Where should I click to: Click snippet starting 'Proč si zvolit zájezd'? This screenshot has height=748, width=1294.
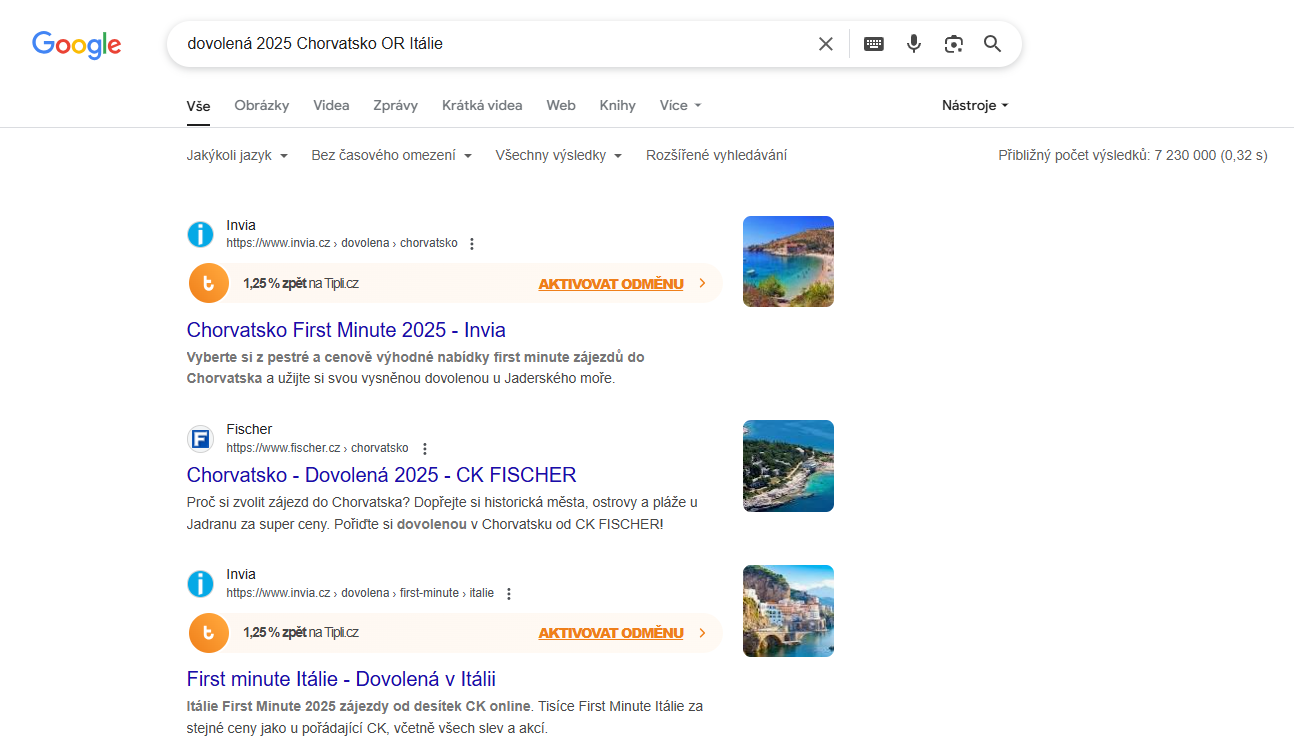442,512
